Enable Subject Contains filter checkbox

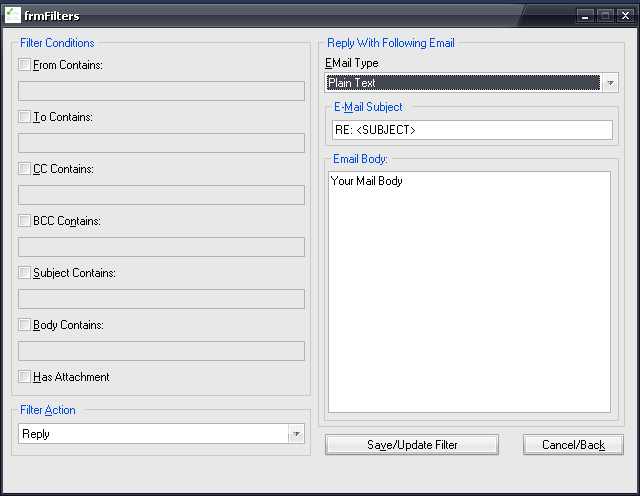tap(25, 273)
